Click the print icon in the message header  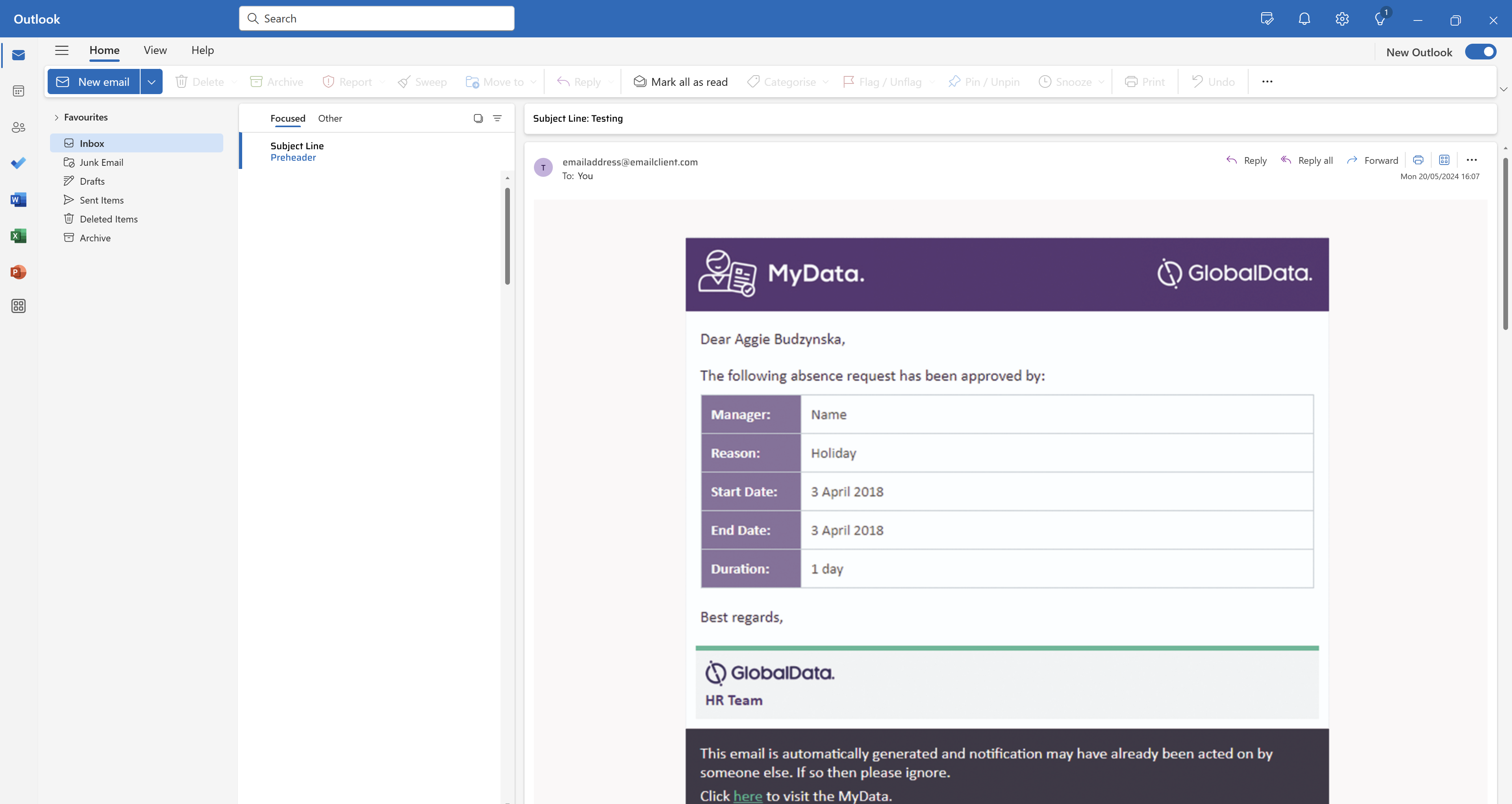click(1418, 160)
